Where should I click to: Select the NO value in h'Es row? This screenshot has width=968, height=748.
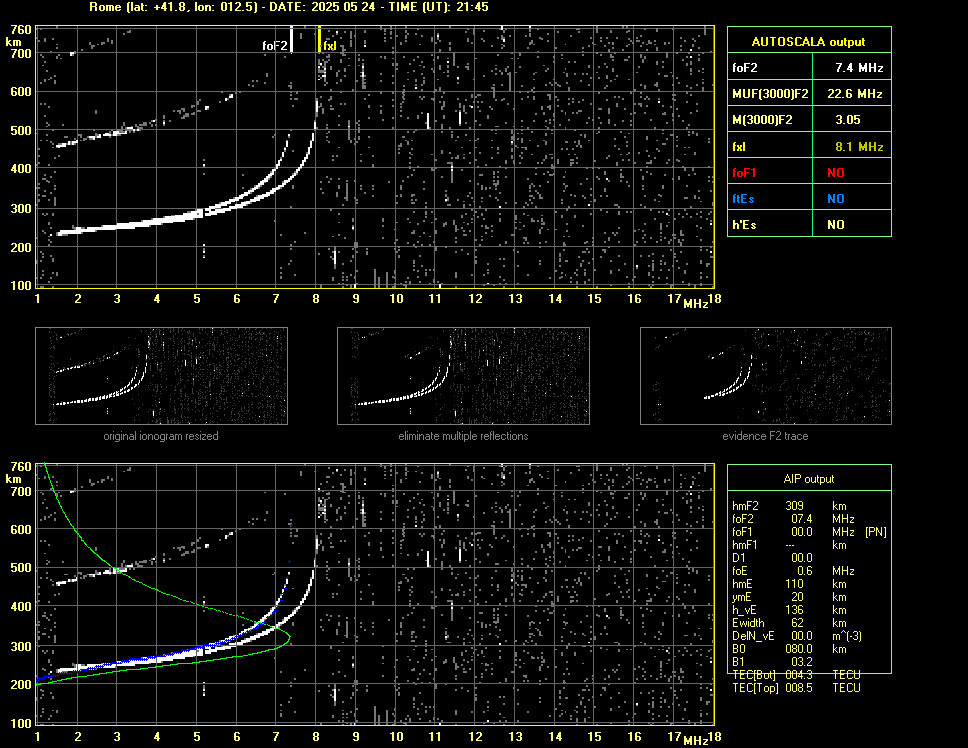click(836, 225)
